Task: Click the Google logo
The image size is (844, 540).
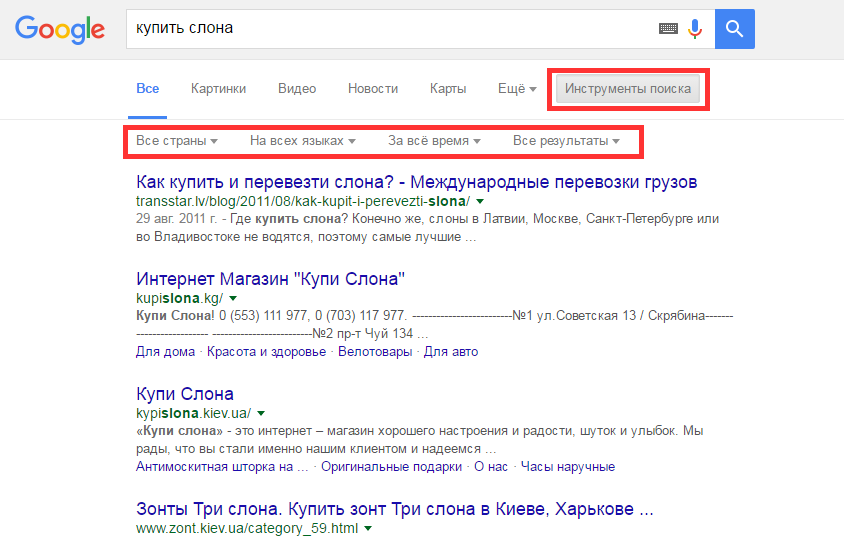Action: (60, 29)
